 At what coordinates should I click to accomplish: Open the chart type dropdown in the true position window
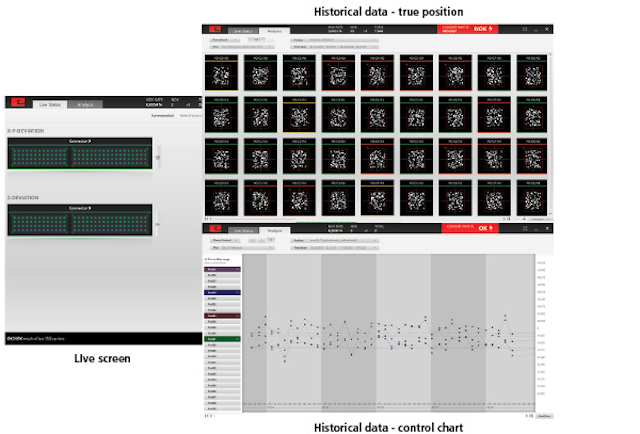[x=225, y=40]
